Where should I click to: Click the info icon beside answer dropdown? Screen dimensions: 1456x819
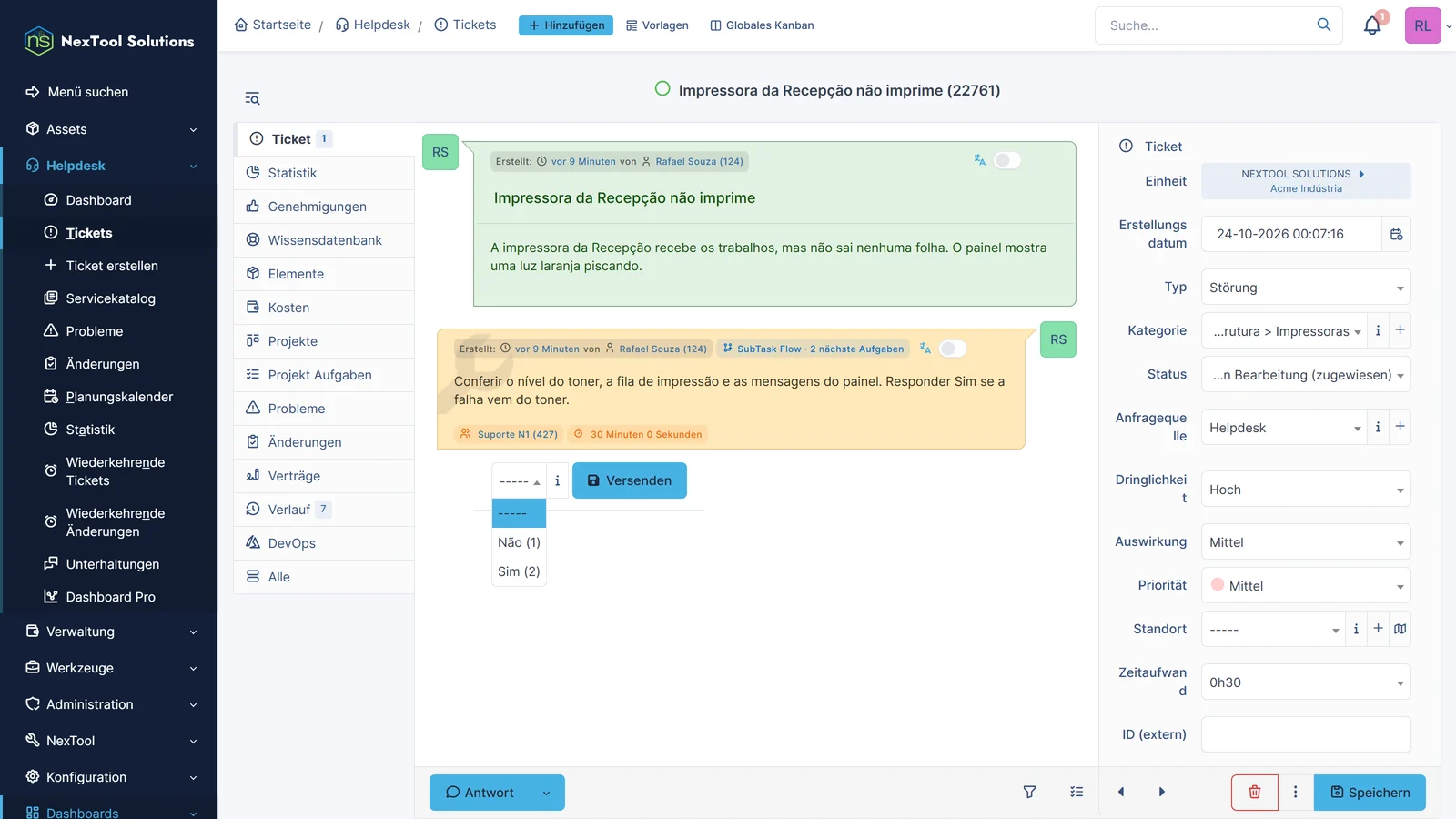[x=558, y=480]
